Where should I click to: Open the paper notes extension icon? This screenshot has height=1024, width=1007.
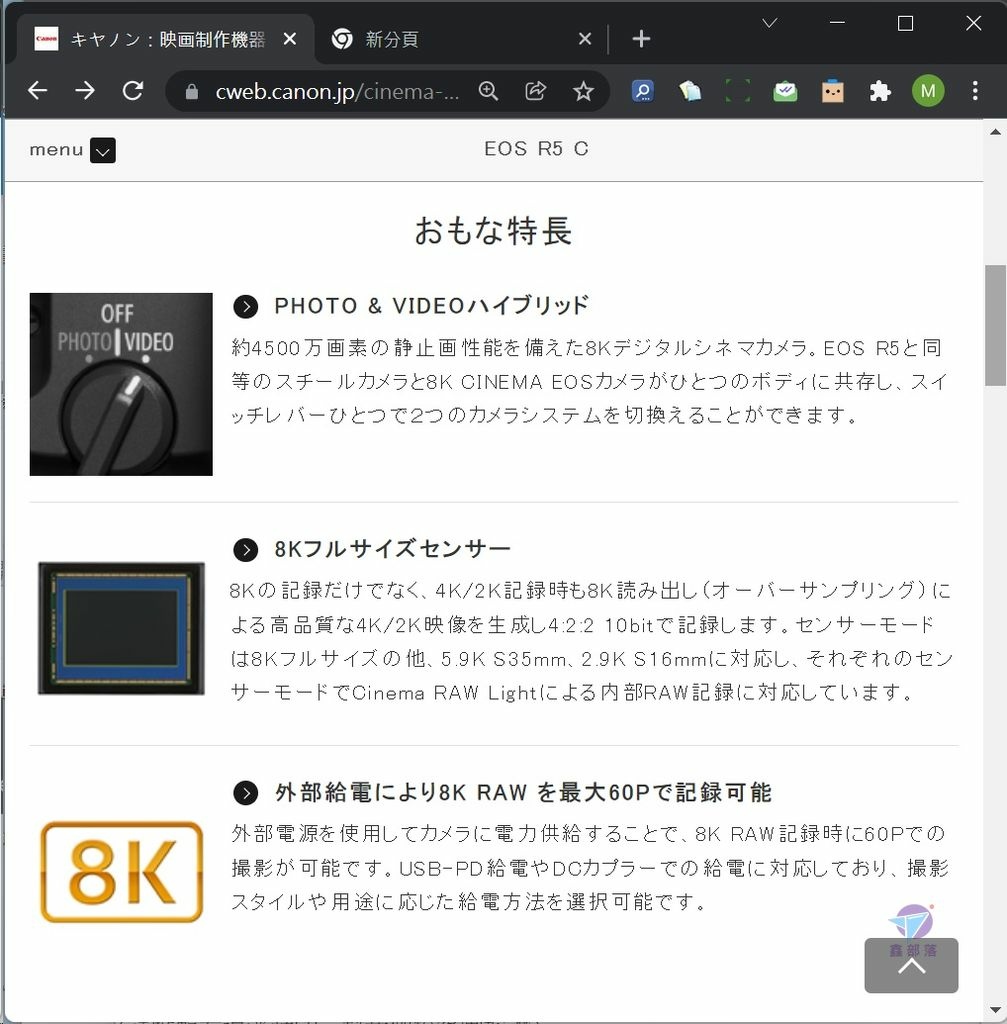pyautogui.click(x=690, y=91)
